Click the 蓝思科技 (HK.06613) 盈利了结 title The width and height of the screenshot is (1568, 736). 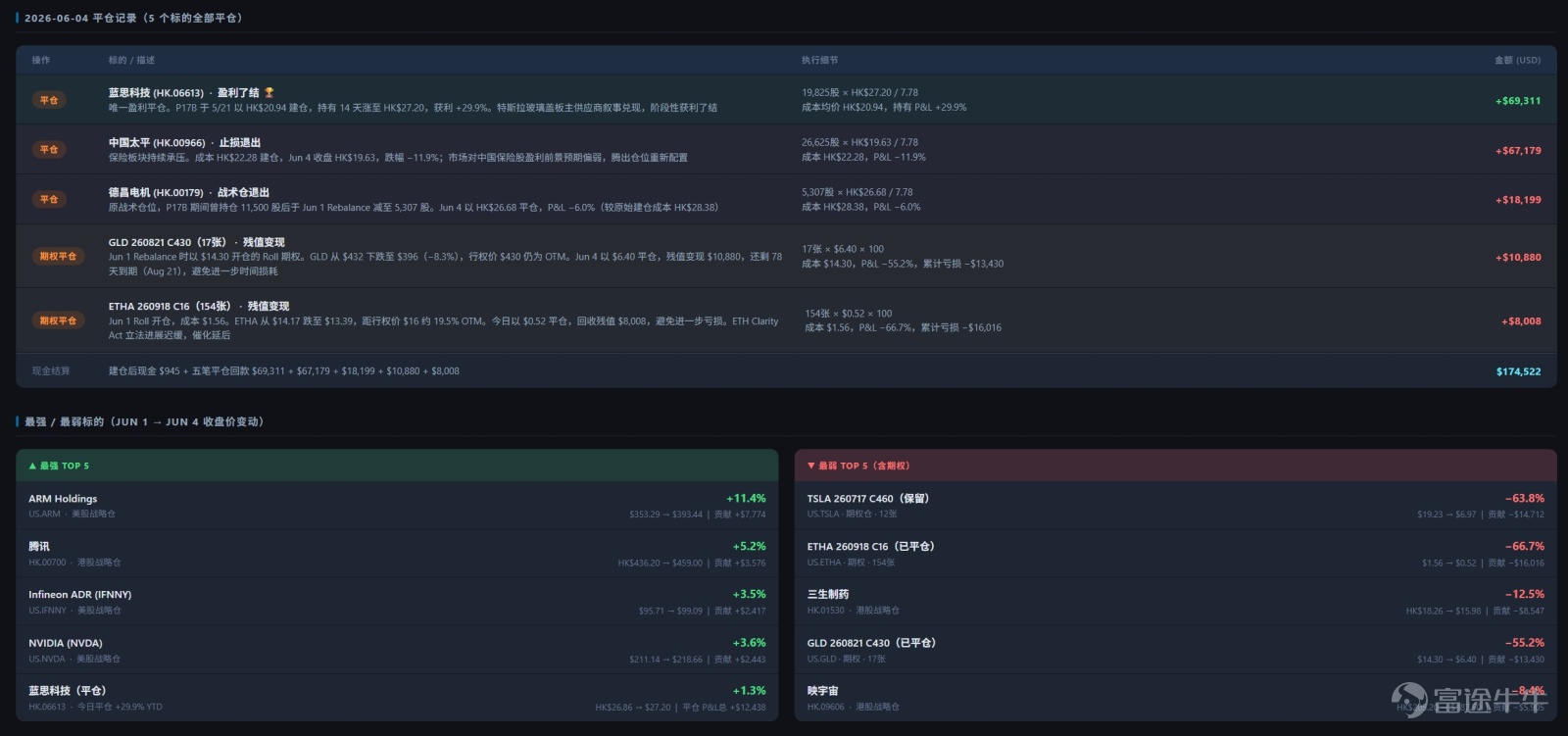(x=183, y=93)
